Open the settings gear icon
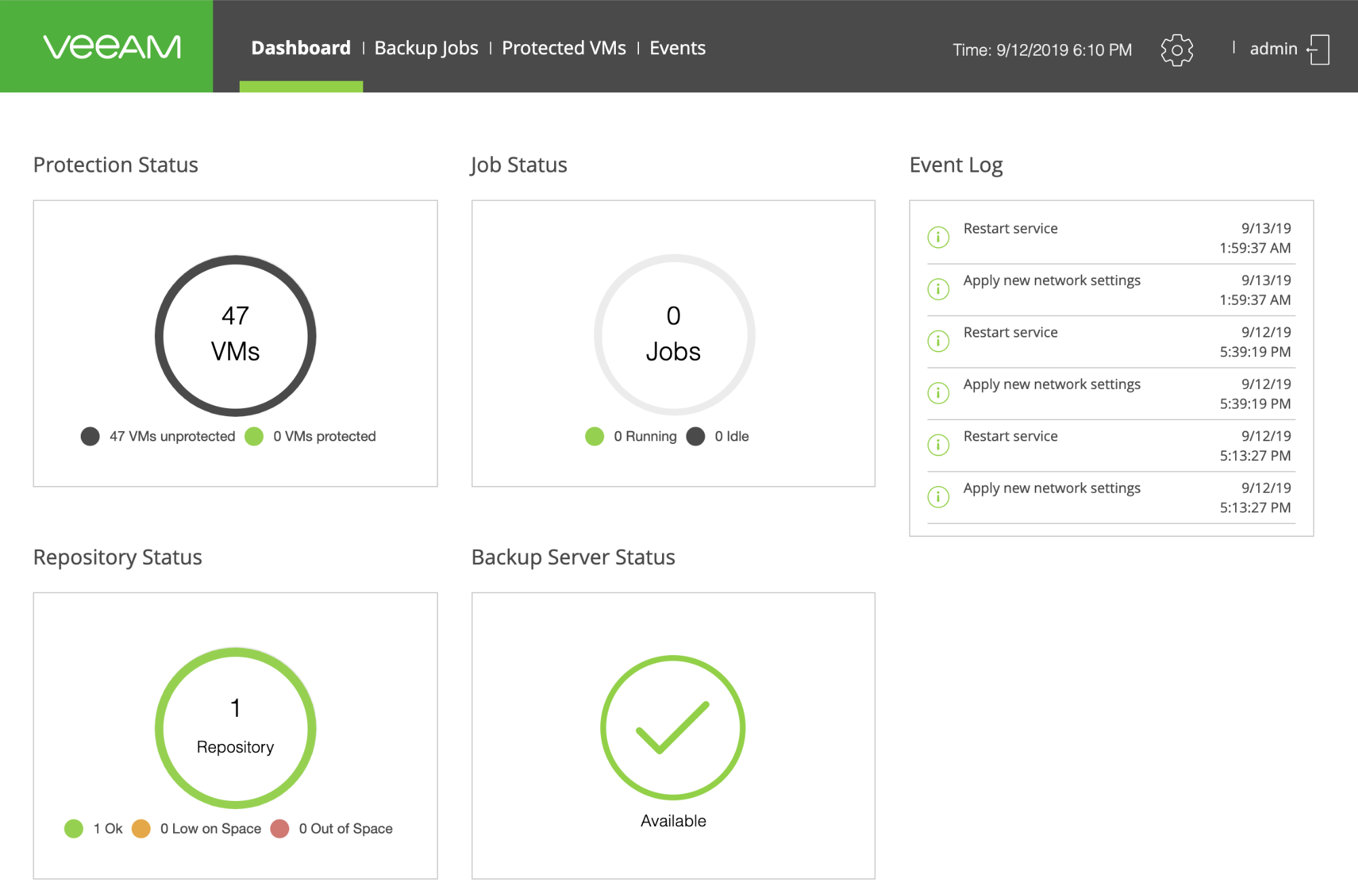1358x896 pixels. click(x=1177, y=50)
